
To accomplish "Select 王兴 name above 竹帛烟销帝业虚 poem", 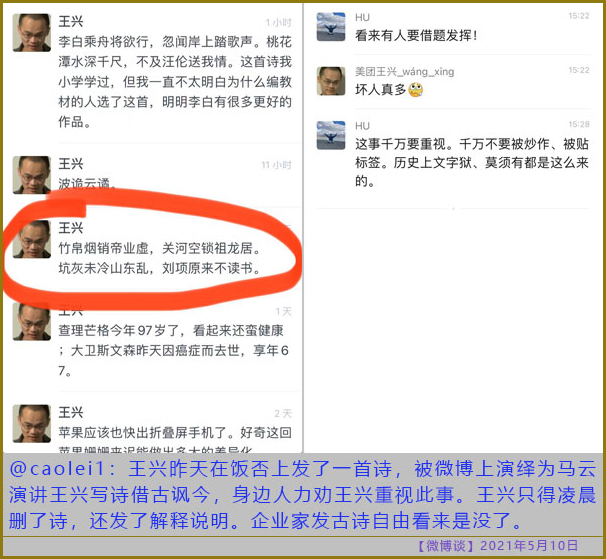I will pos(71,228).
